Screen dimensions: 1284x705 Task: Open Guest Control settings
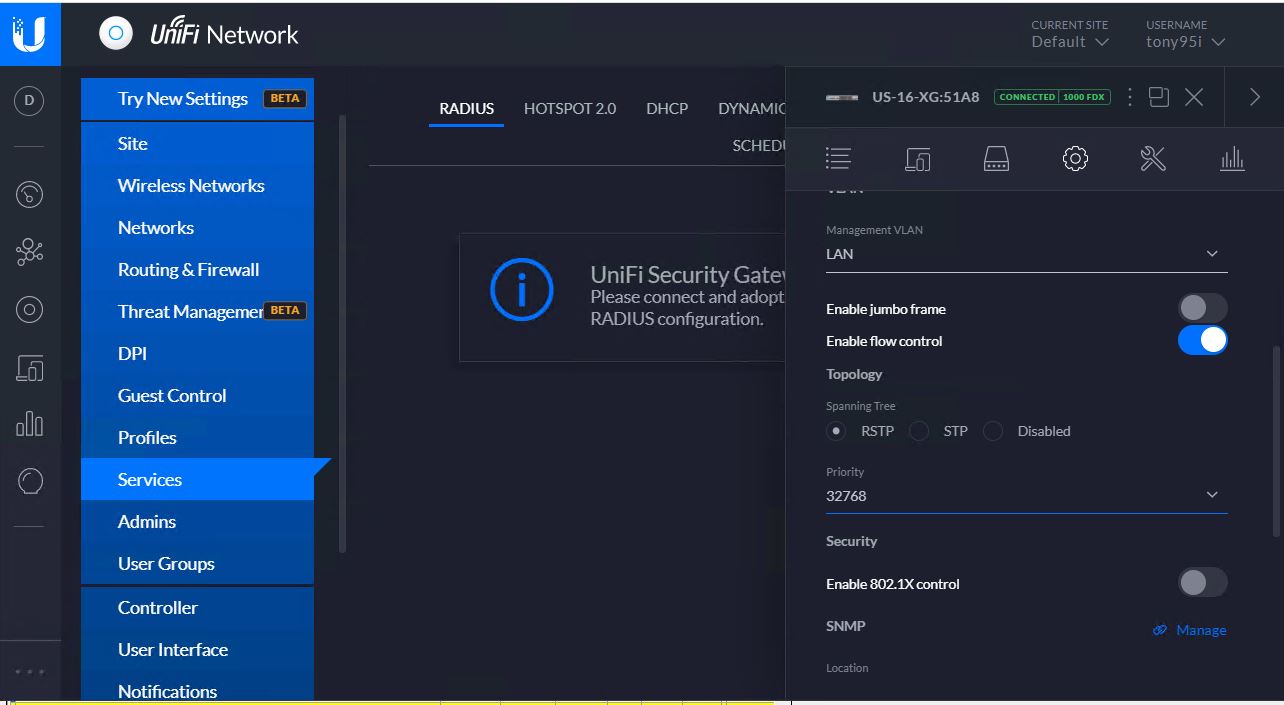[198, 395]
